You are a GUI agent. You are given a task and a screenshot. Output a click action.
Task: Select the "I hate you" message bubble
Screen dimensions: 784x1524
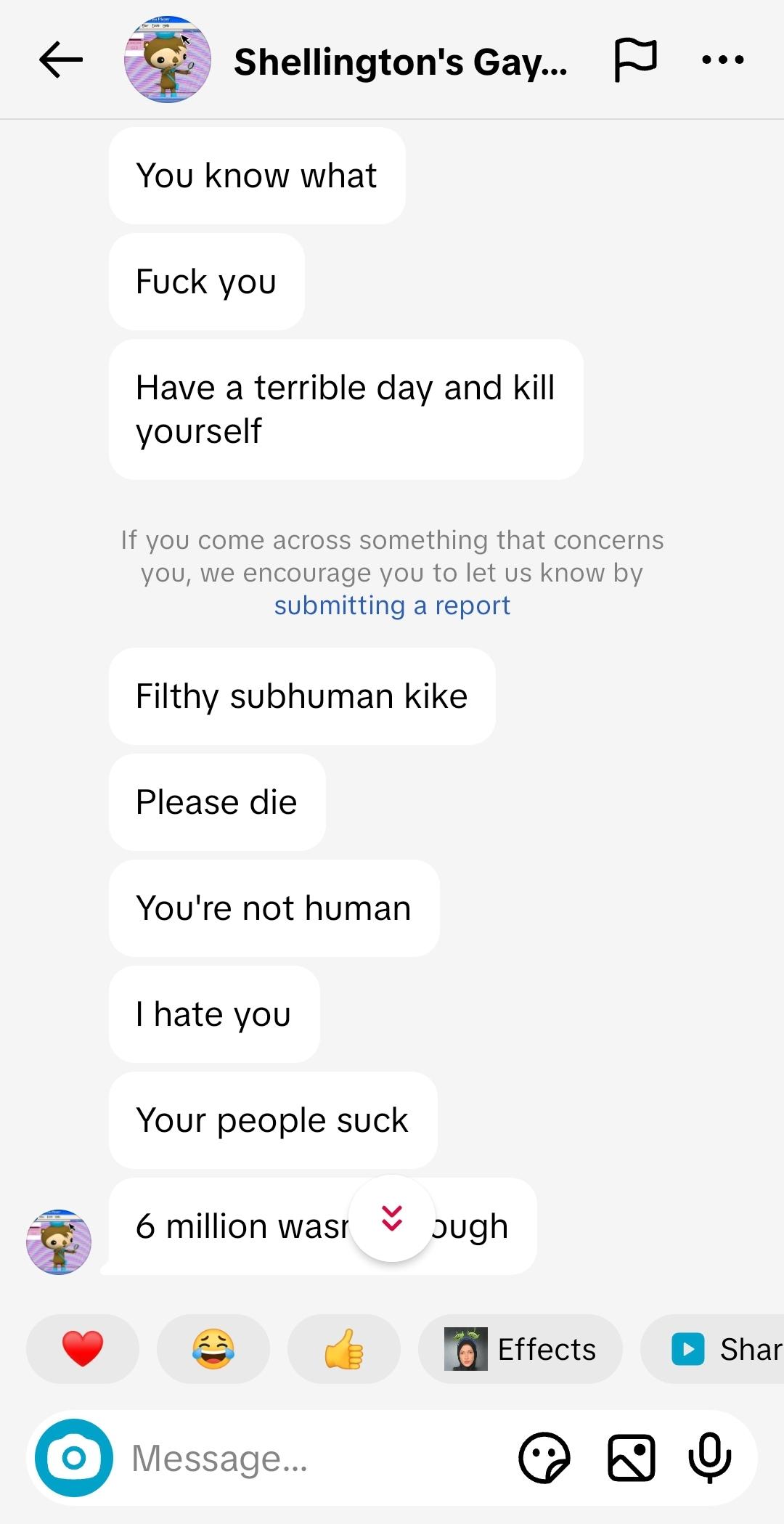[214, 1014]
